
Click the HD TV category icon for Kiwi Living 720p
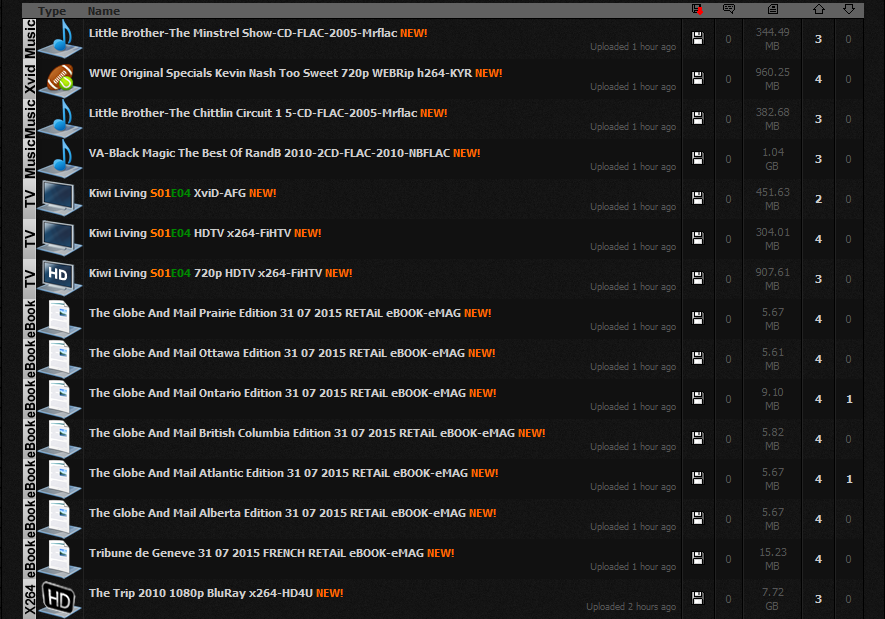click(x=60, y=278)
